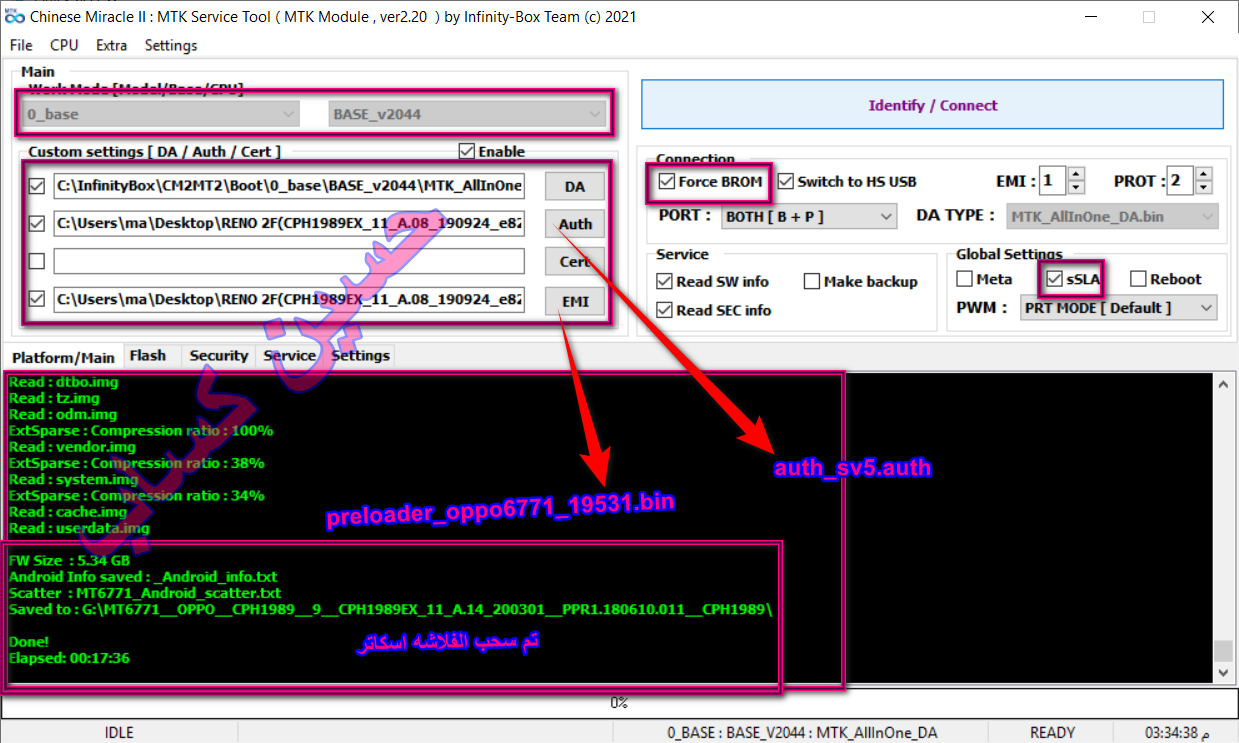Click the 'Android Info saved' log line
The width and height of the screenshot is (1239, 743).
pos(143,576)
